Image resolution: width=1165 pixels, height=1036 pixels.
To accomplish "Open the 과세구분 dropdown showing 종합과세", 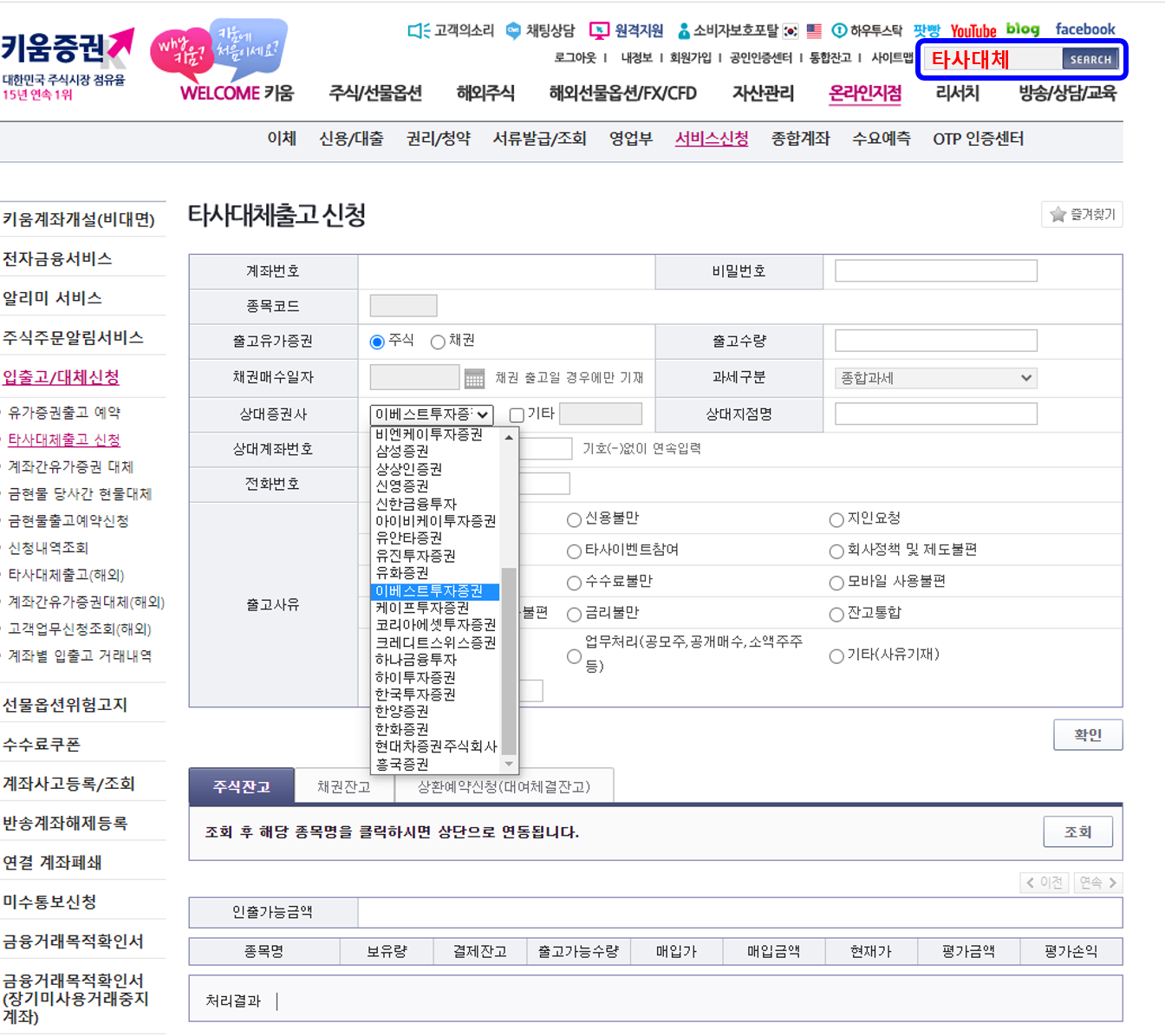I will click(935, 378).
